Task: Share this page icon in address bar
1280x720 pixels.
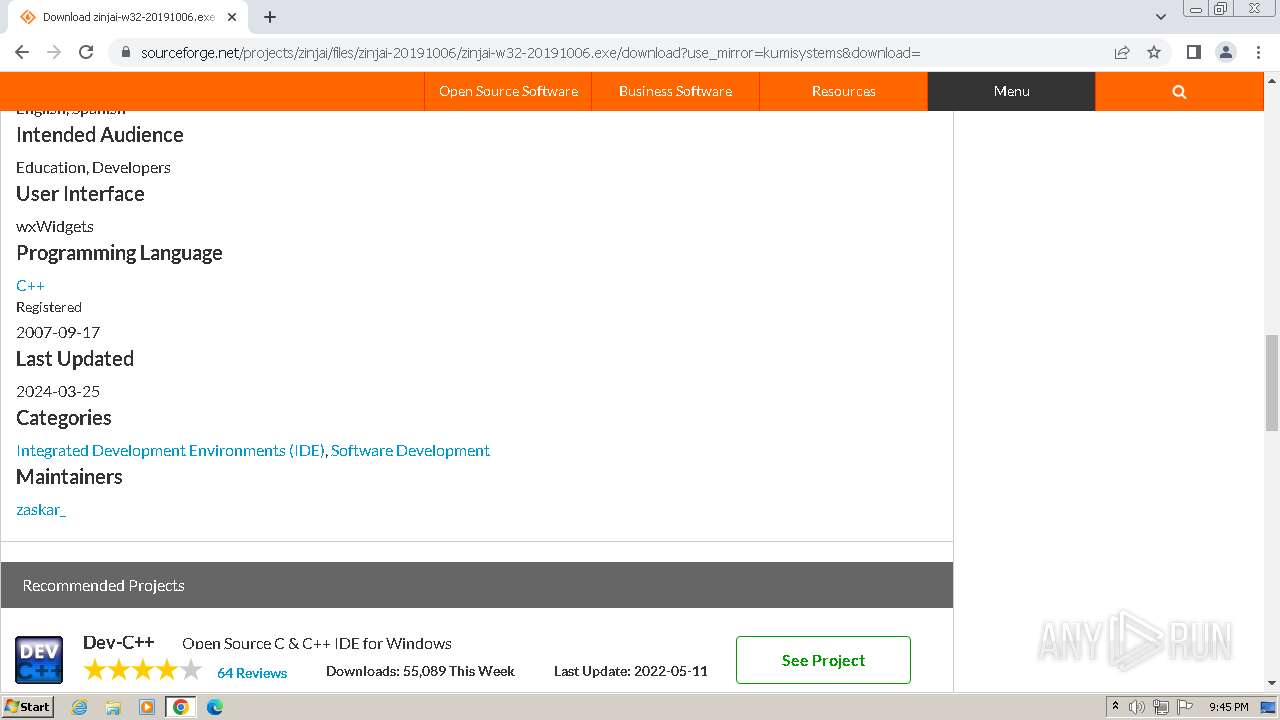Action: pos(1122,52)
